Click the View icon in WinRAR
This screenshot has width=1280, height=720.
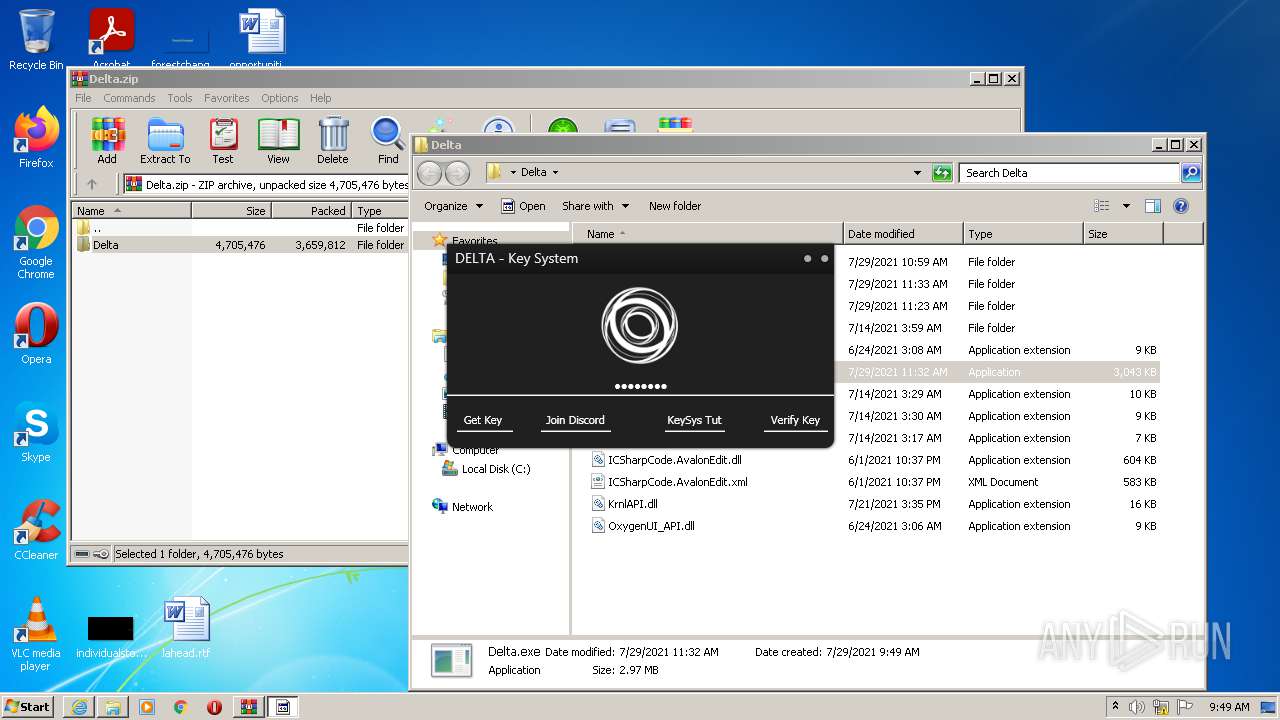(278, 141)
